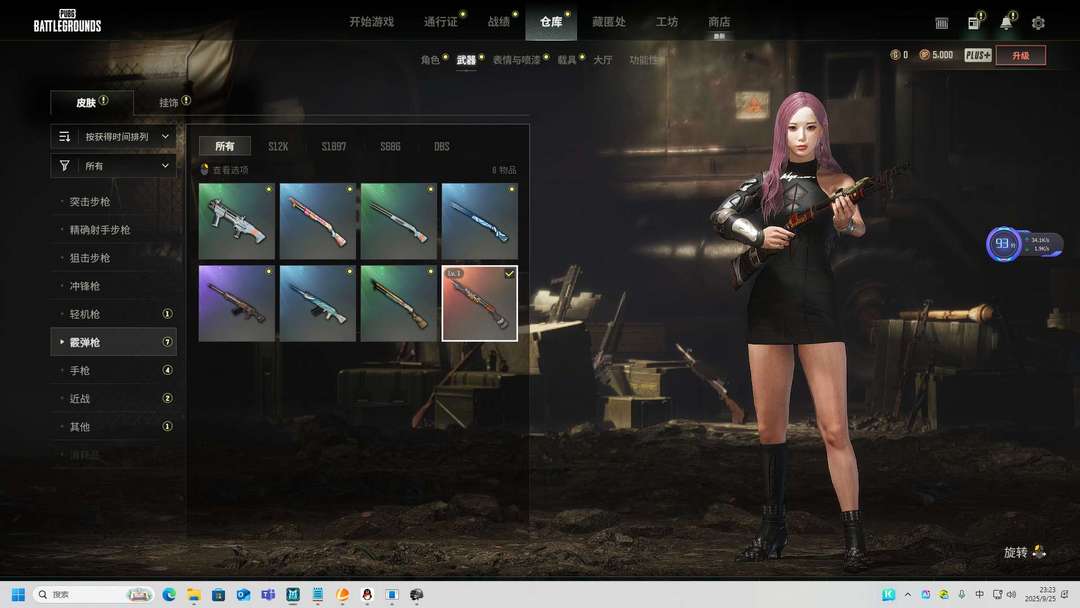Launch Microsoft Edge from the taskbar
Screen dimensions: 1080x608
coord(169,594)
